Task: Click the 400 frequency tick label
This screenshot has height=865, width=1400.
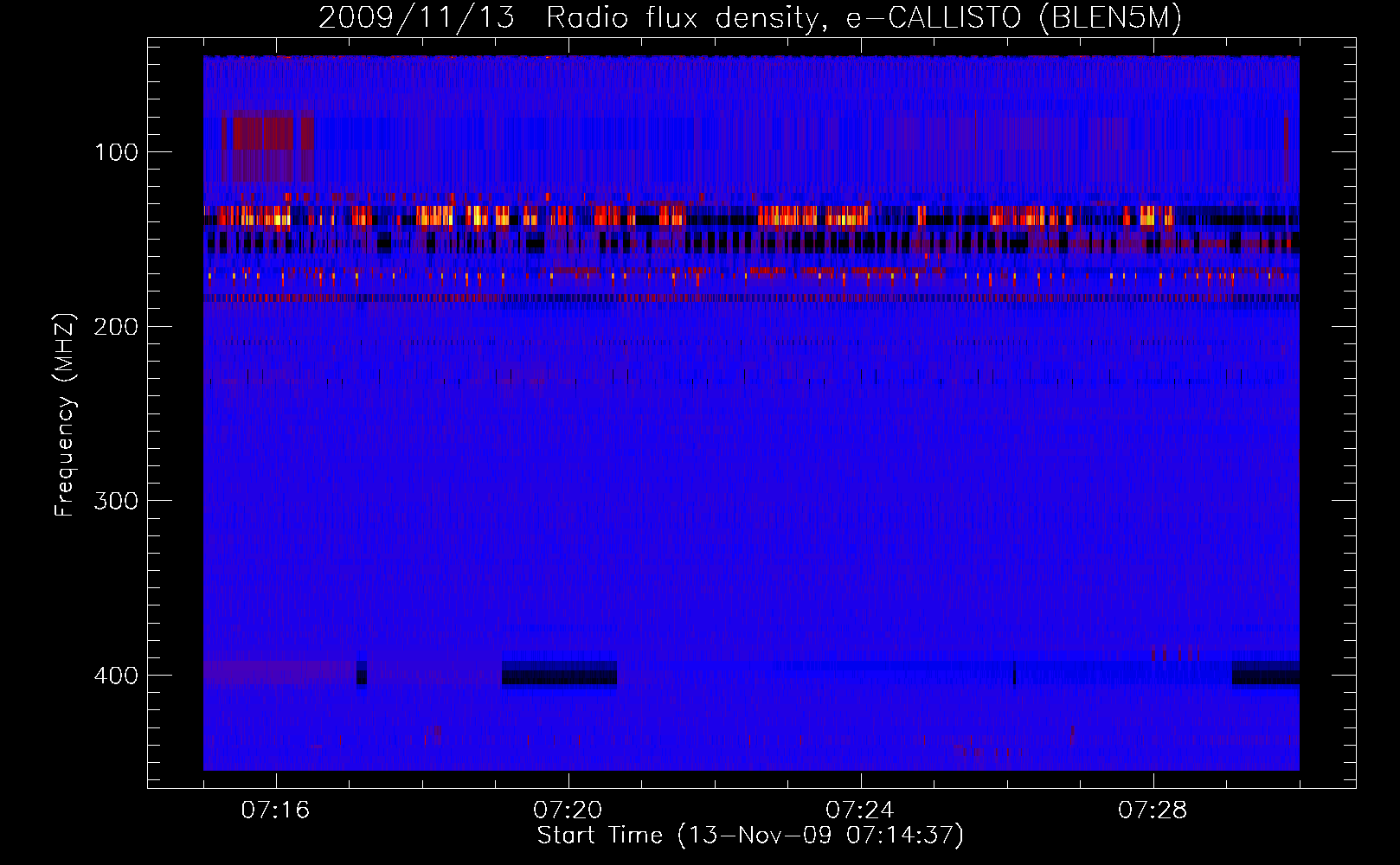Action: click(x=116, y=676)
